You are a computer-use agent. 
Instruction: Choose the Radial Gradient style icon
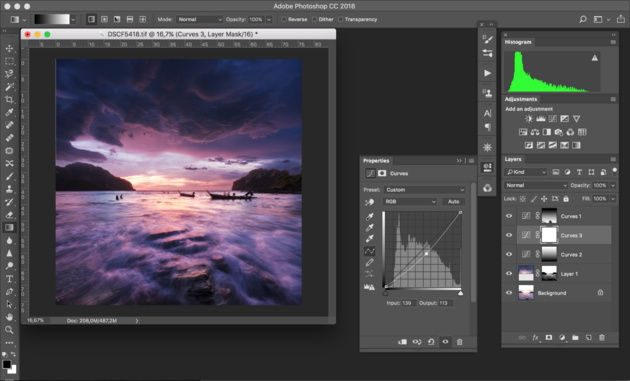pos(104,19)
